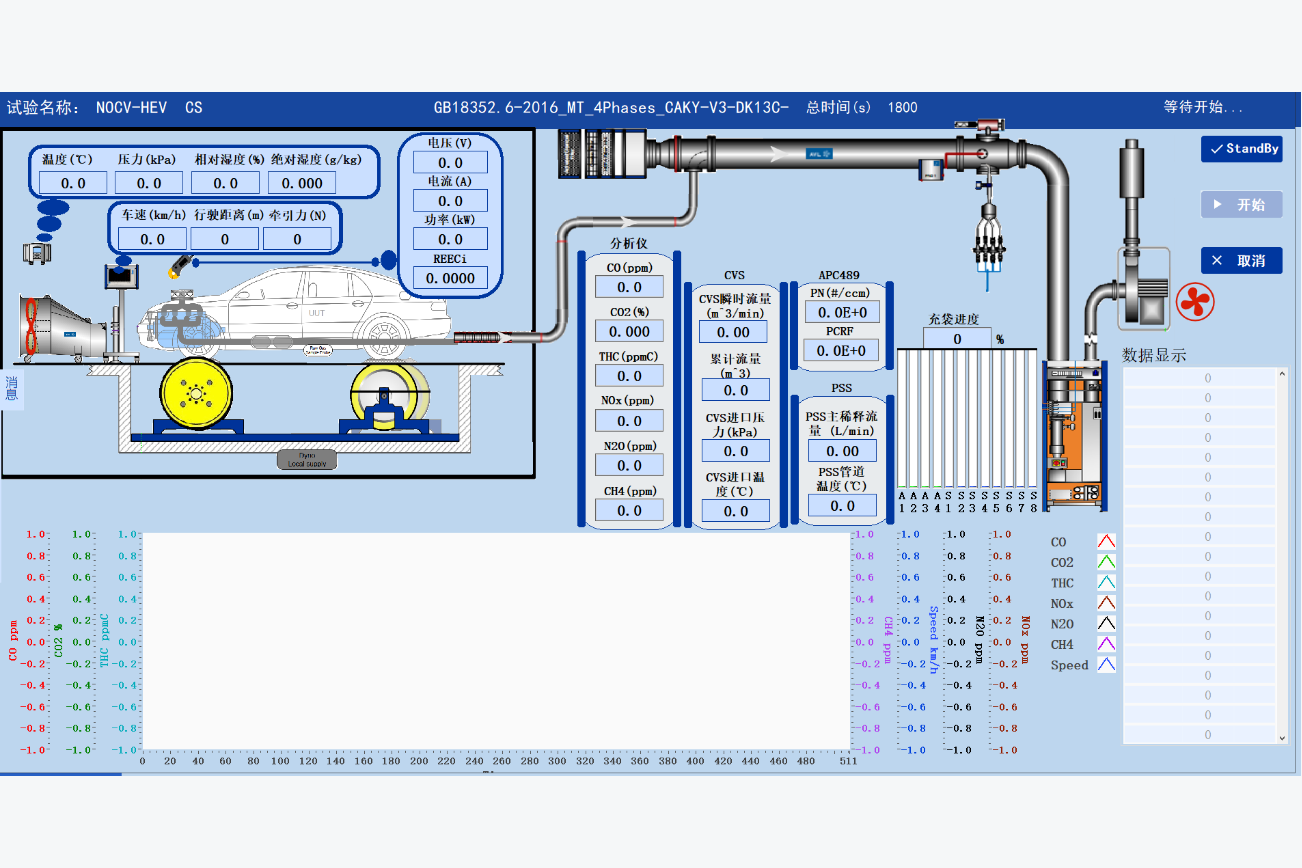Click the NOx(ppm) analyzer value
The image size is (1302, 868).
(x=629, y=421)
